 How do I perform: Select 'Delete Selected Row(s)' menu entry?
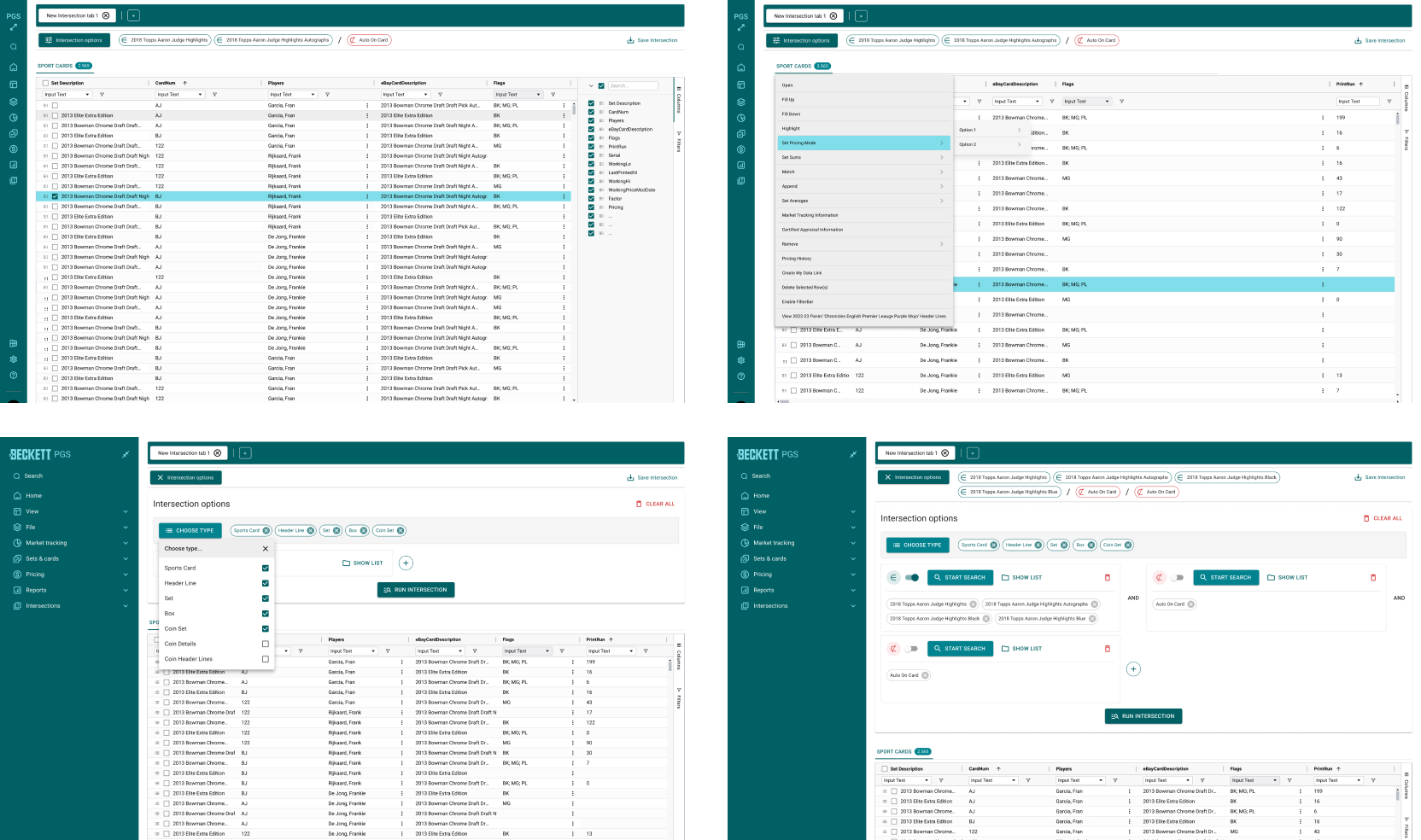pyautogui.click(x=864, y=288)
